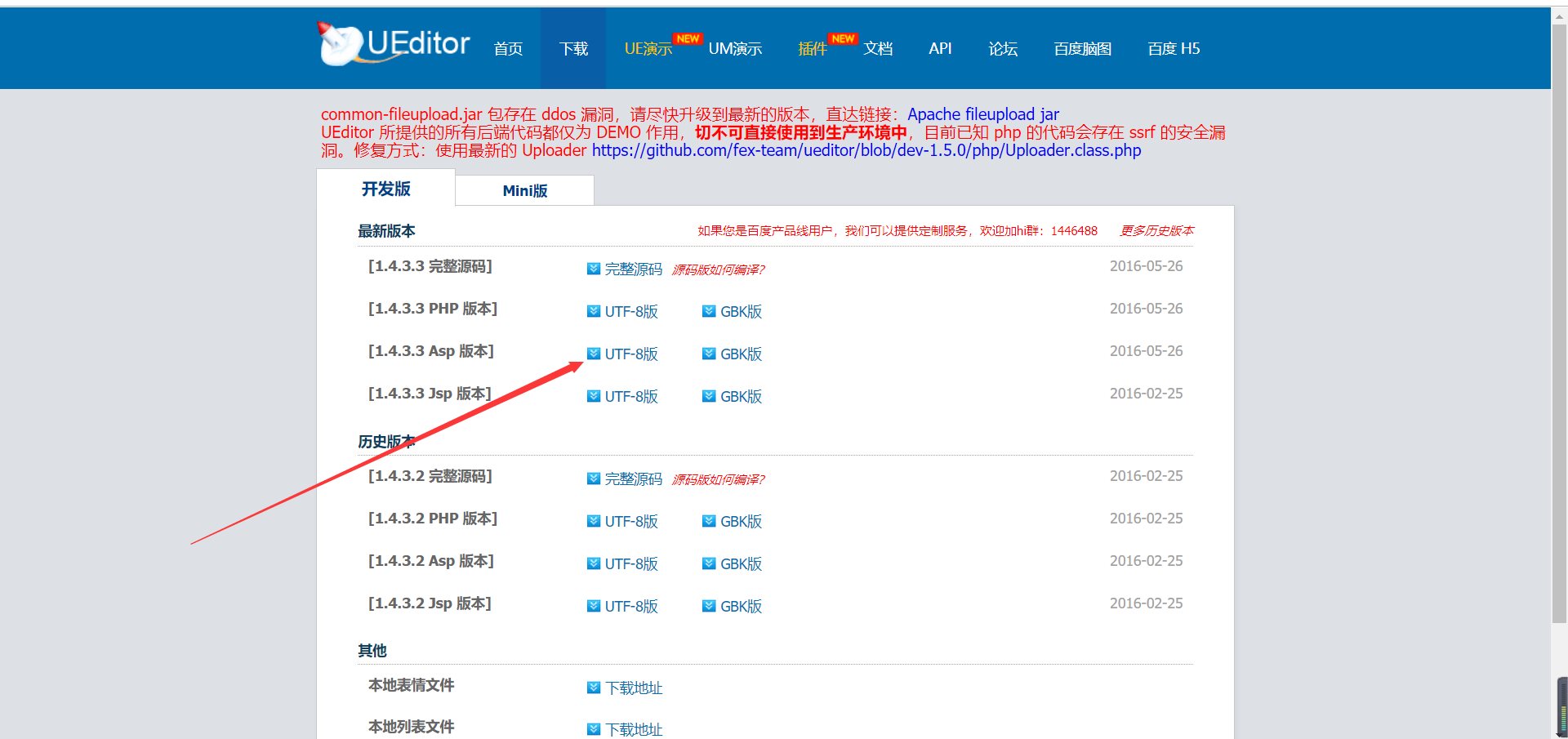Open the API menu item
This screenshot has width=1568, height=739.
click(x=940, y=49)
